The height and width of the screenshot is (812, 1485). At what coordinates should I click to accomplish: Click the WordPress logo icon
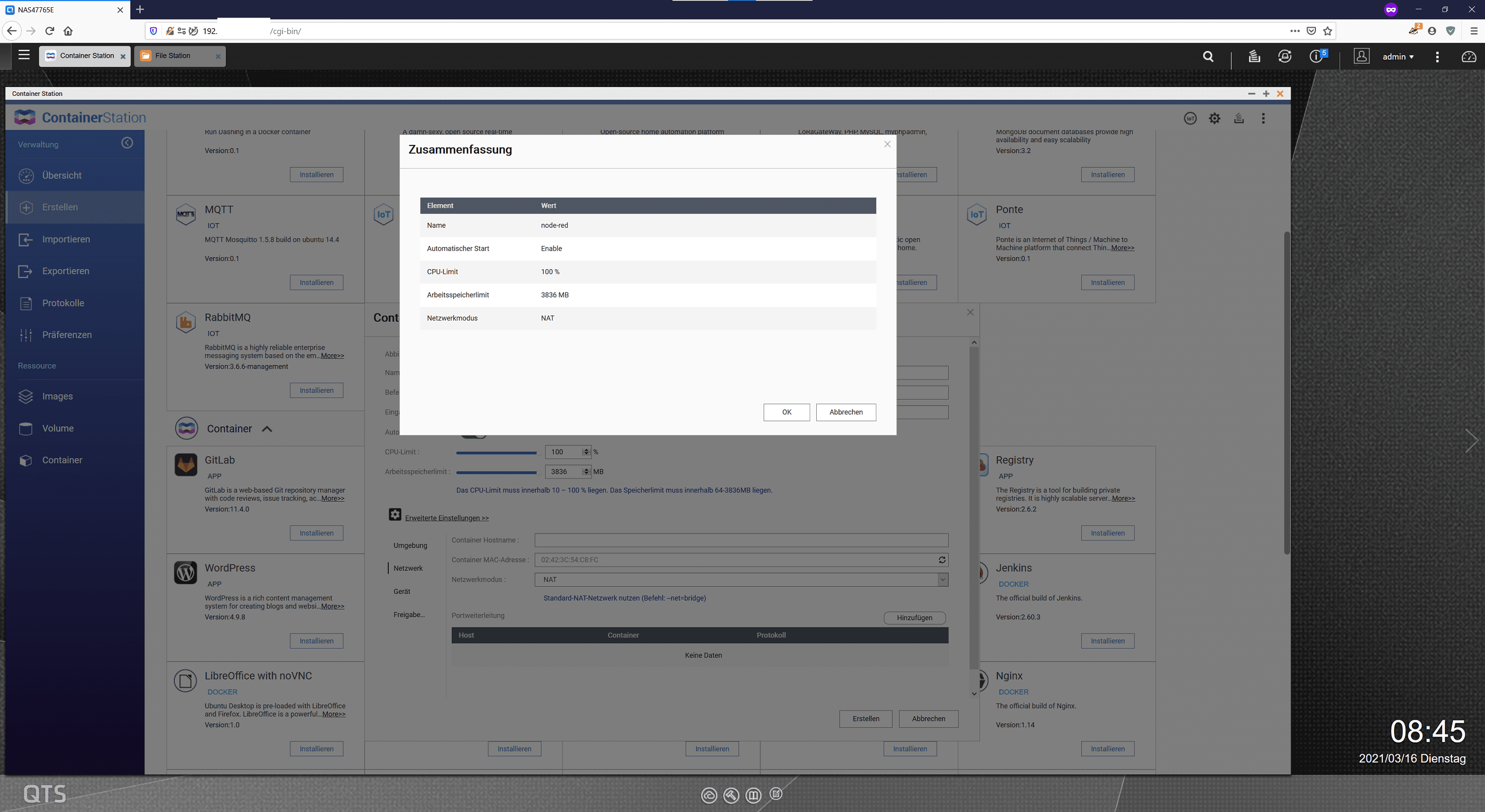(186, 573)
